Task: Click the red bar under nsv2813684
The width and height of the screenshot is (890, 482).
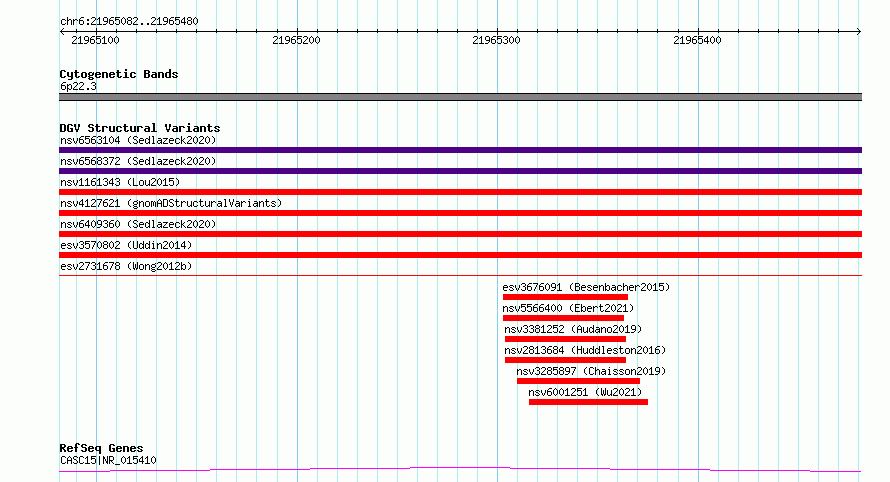Action: [565, 360]
